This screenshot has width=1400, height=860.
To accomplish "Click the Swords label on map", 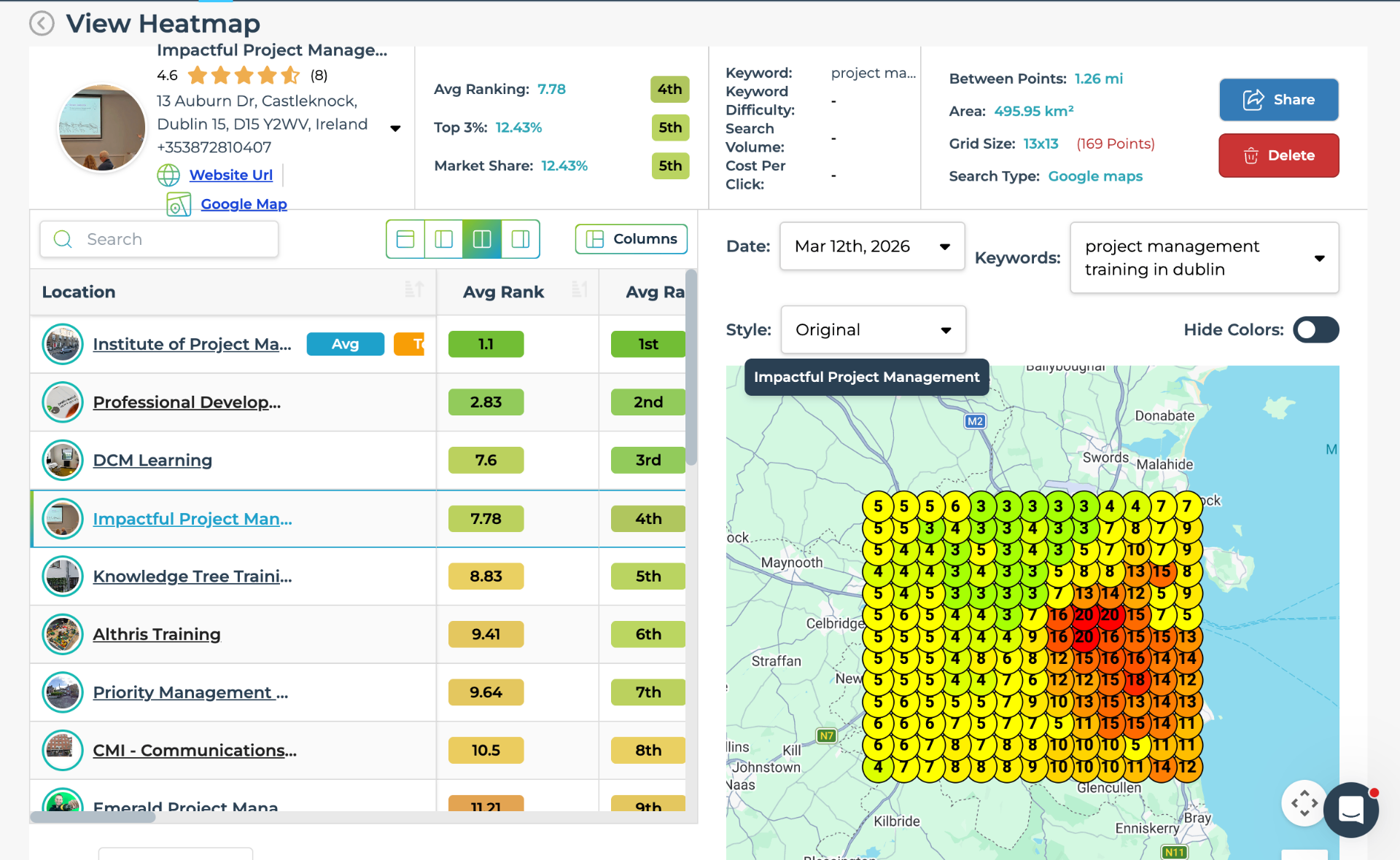I will click(x=1105, y=458).
